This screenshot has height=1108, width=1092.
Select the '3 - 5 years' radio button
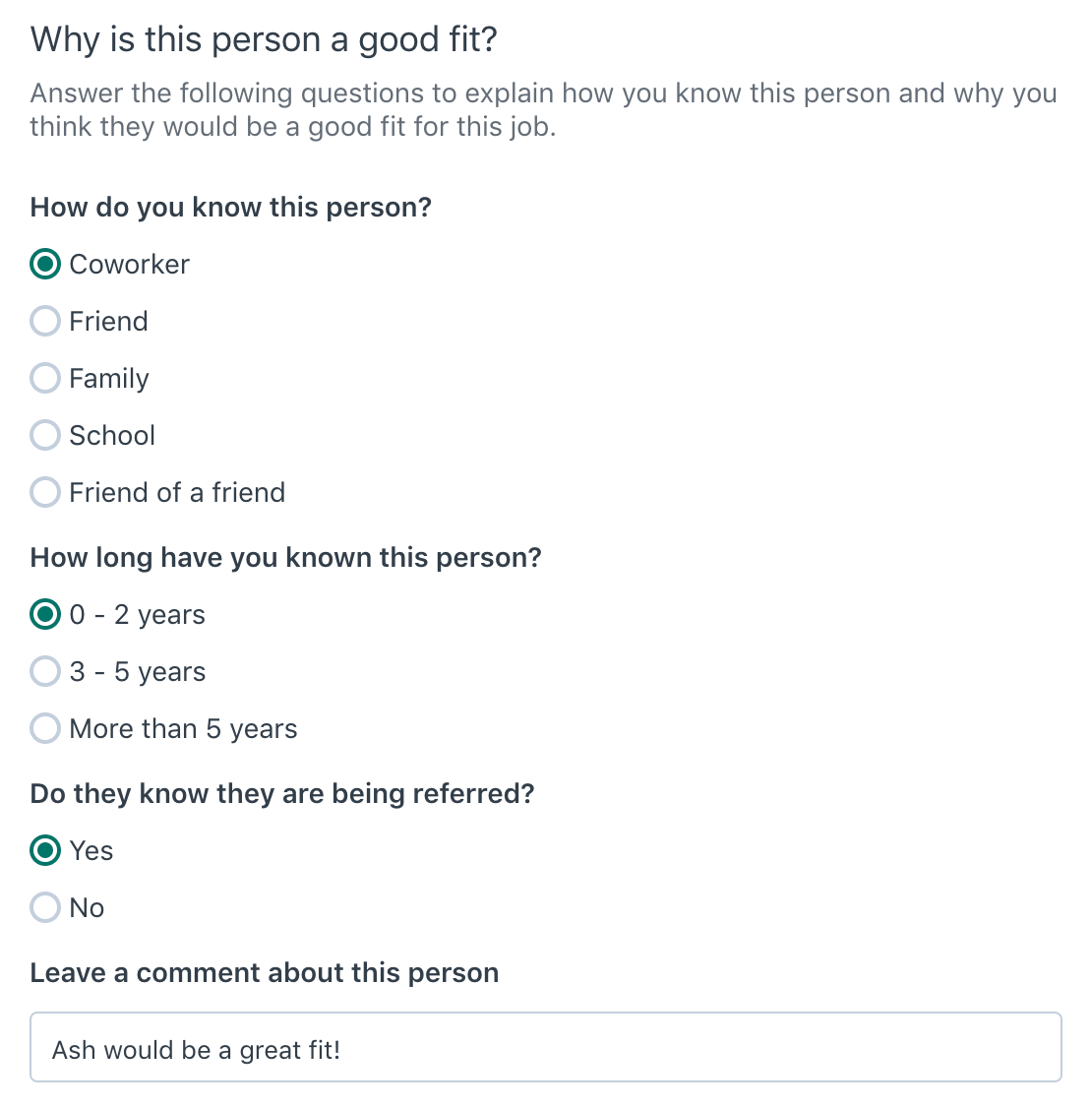click(x=44, y=671)
